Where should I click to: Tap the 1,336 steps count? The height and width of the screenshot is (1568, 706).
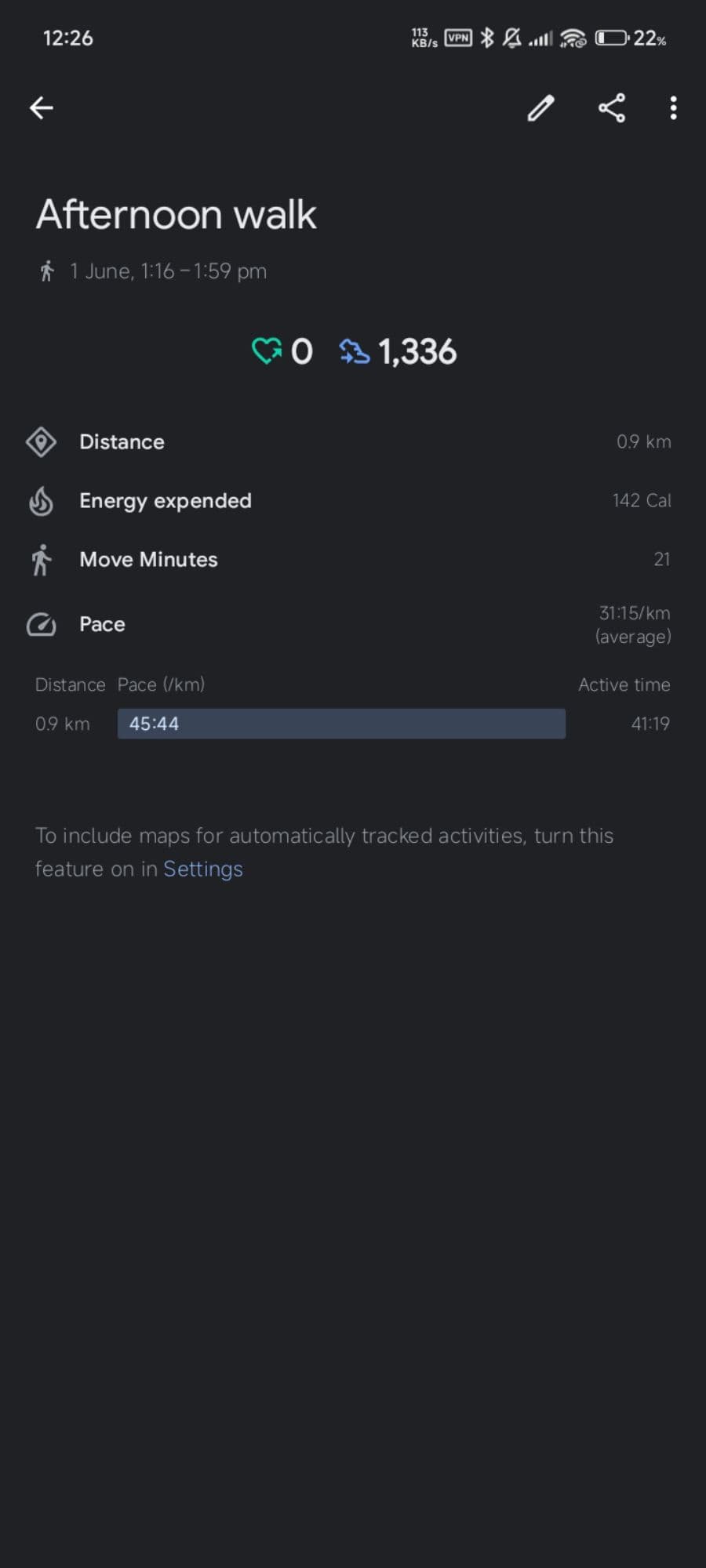click(417, 352)
